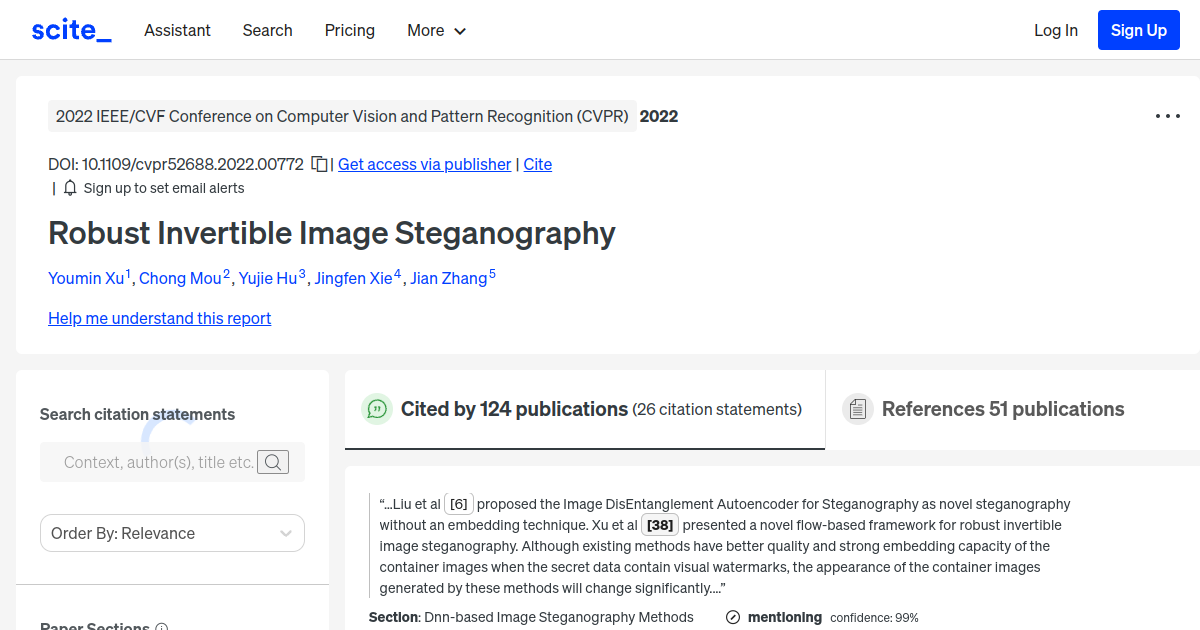Switch to the References 51 publications tab
Image resolution: width=1200 pixels, height=630 pixels.
pos(1002,409)
